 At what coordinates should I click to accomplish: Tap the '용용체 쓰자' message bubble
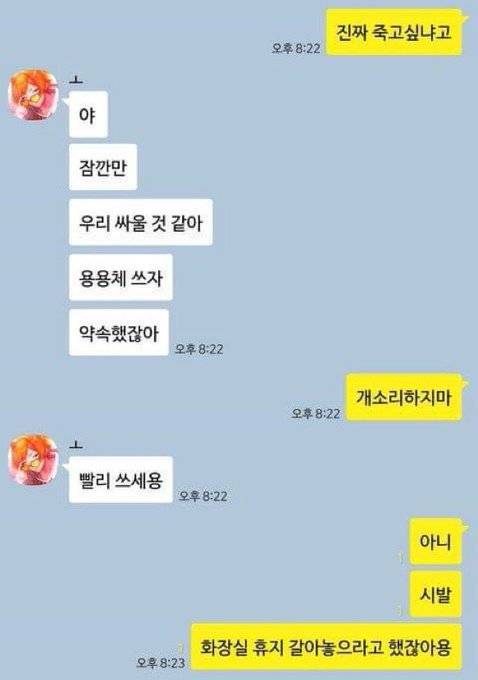[121, 278]
